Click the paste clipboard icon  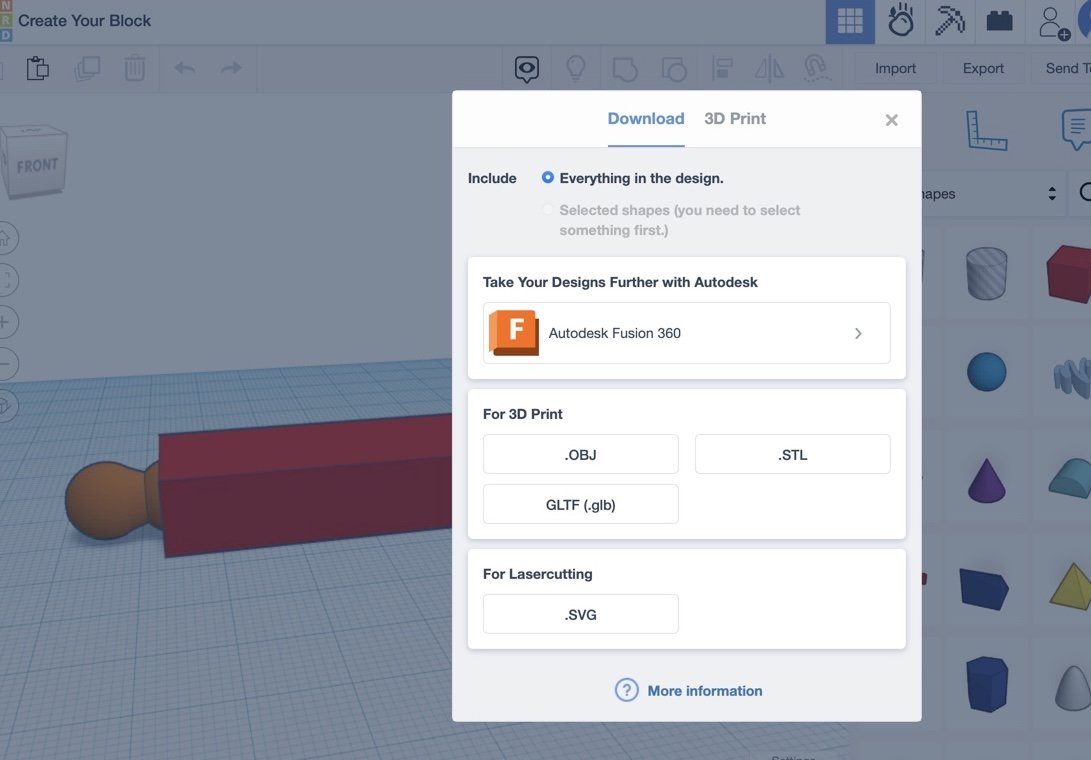click(38, 68)
